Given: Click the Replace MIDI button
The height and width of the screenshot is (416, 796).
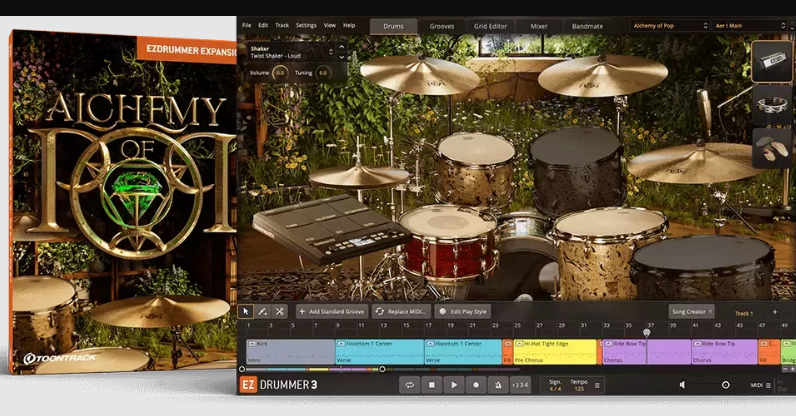Looking at the screenshot, I should tap(402, 311).
